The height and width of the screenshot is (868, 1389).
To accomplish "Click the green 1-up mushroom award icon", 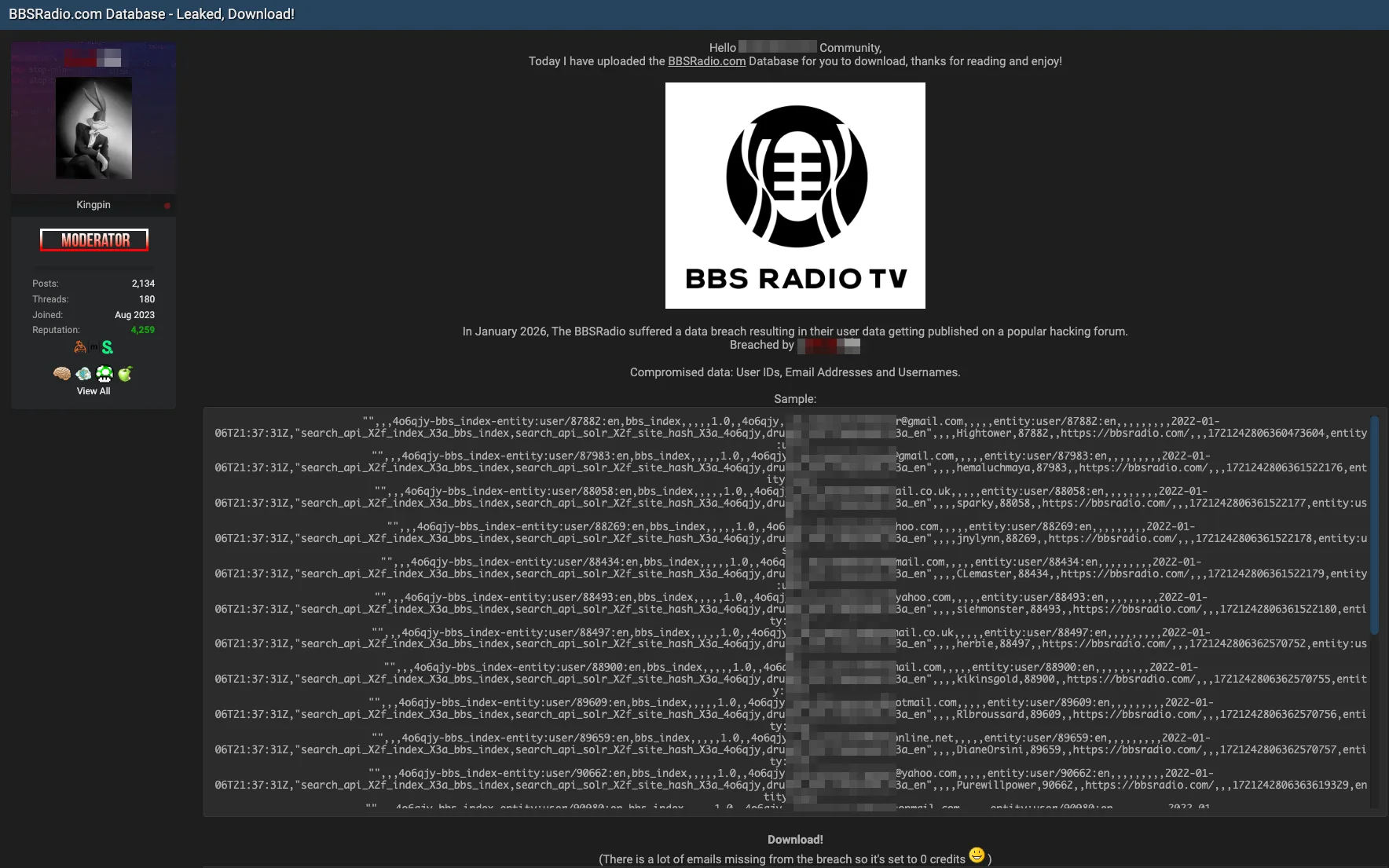I will pyautogui.click(x=104, y=375).
